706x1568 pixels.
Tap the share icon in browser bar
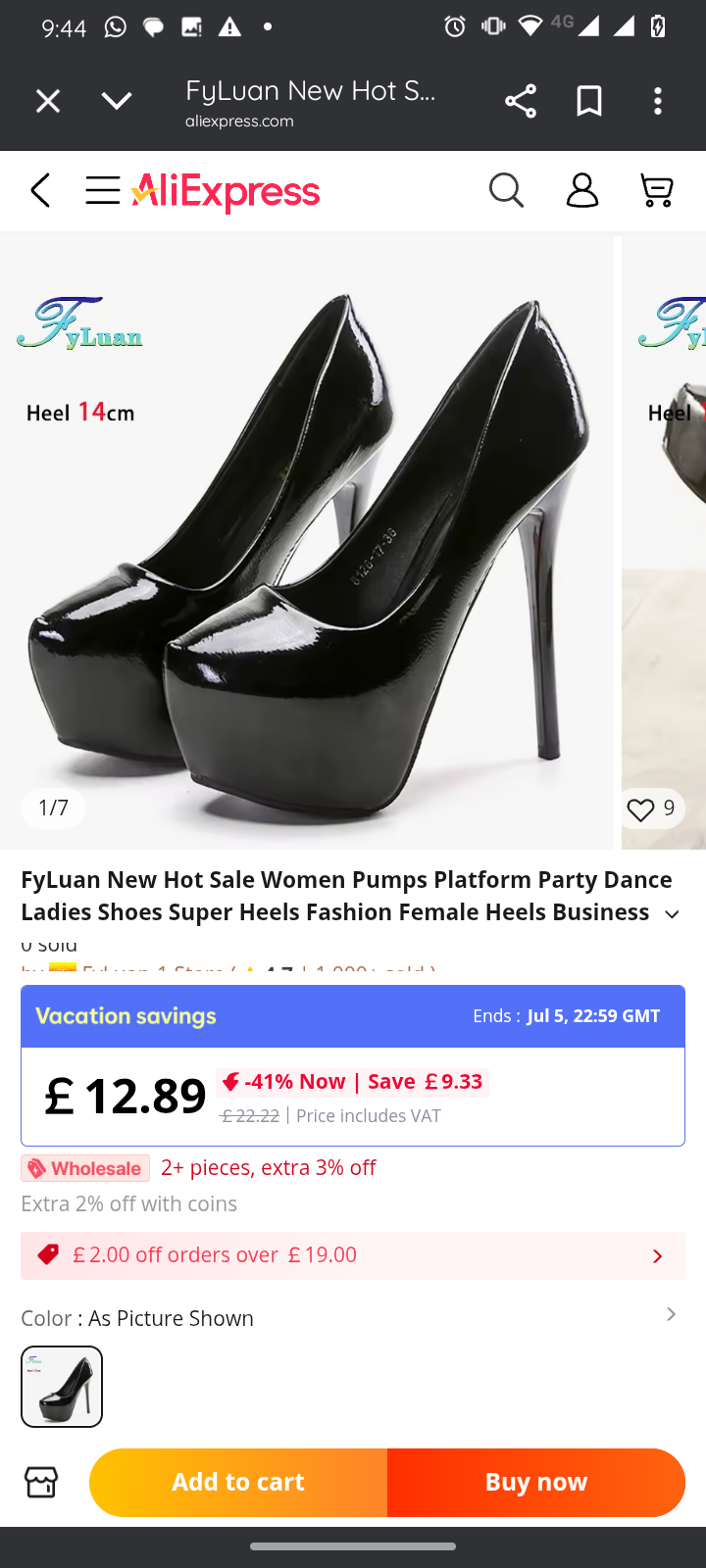(x=520, y=101)
